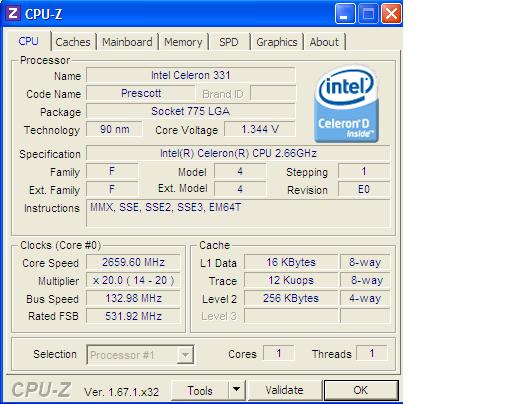The image size is (512, 404).
Task: Click the Tools button
Action: coord(200,390)
